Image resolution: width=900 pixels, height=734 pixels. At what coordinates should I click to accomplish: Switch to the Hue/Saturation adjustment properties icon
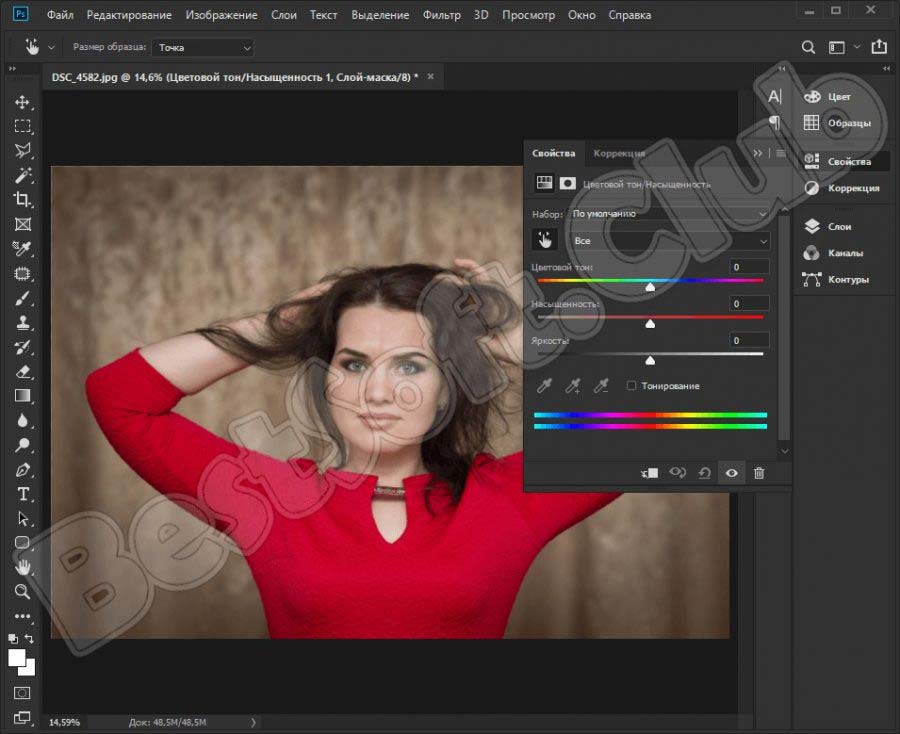point(544,183)
